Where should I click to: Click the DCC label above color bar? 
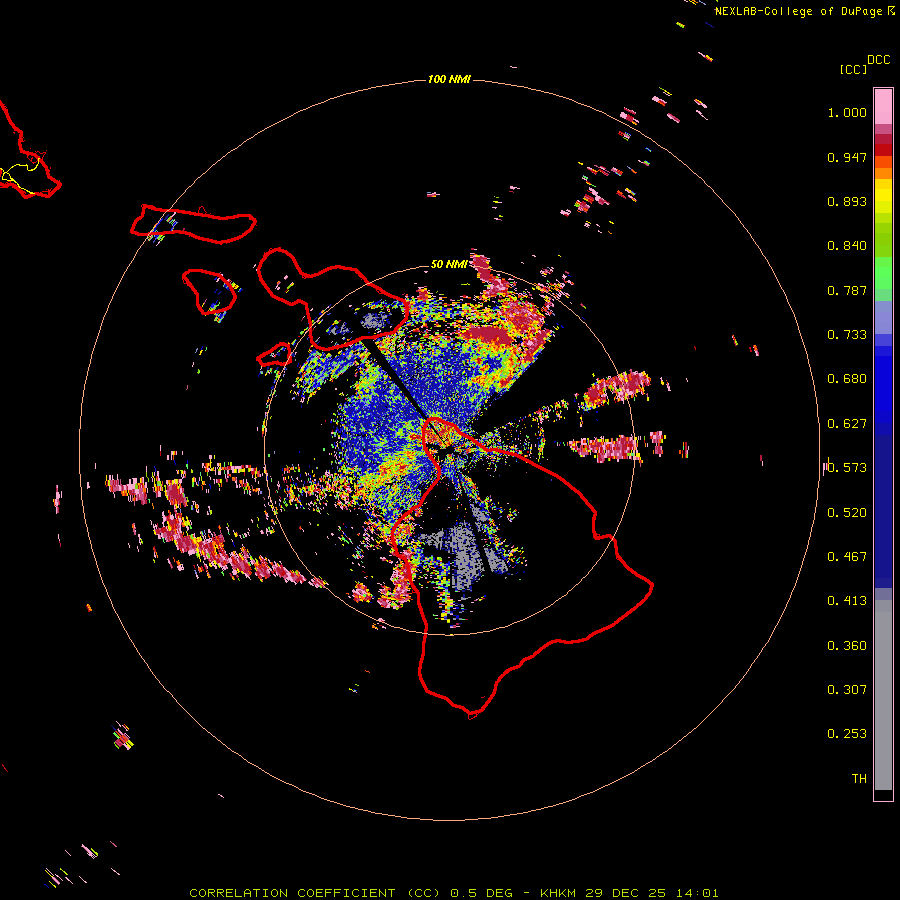click(878, 60)
